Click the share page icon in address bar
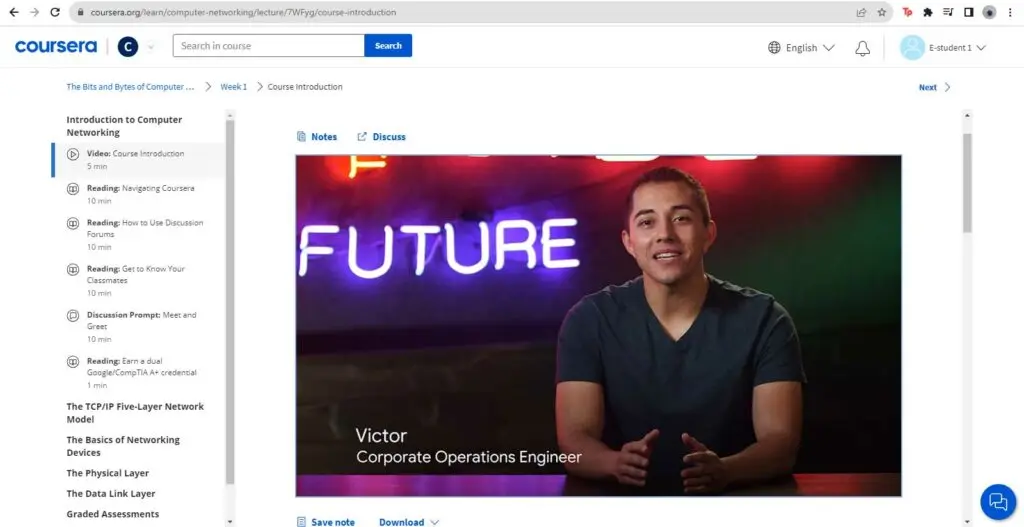Screen dimensions: 1024x527 861,12
